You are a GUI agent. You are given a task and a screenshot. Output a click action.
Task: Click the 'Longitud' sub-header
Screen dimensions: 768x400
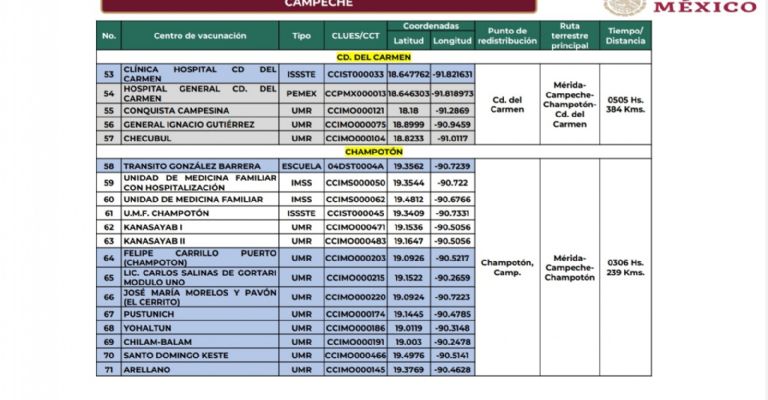pyautogui.click(x=452, y=41)
